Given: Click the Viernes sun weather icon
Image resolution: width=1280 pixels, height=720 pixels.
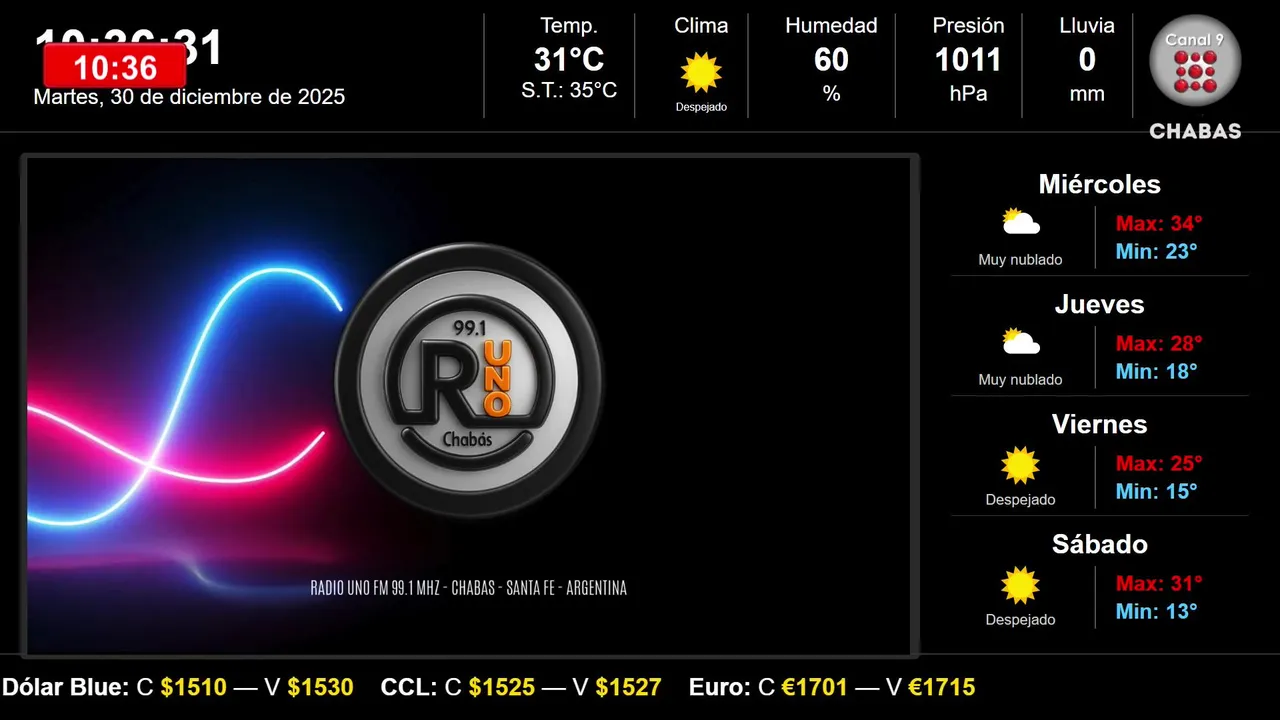Looking at the screenshot, I should (1021, 465).
